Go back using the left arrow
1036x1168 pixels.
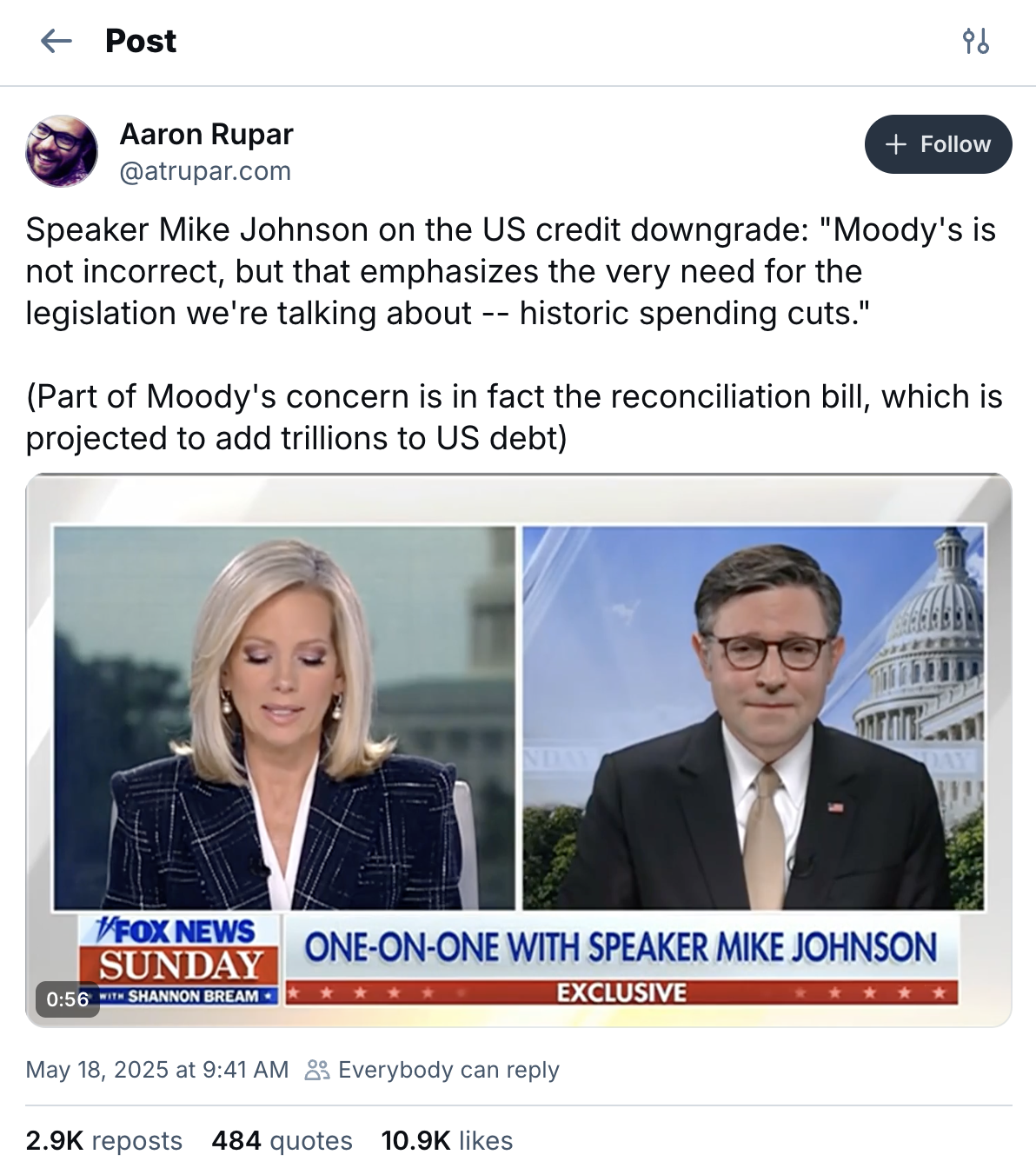56,41
